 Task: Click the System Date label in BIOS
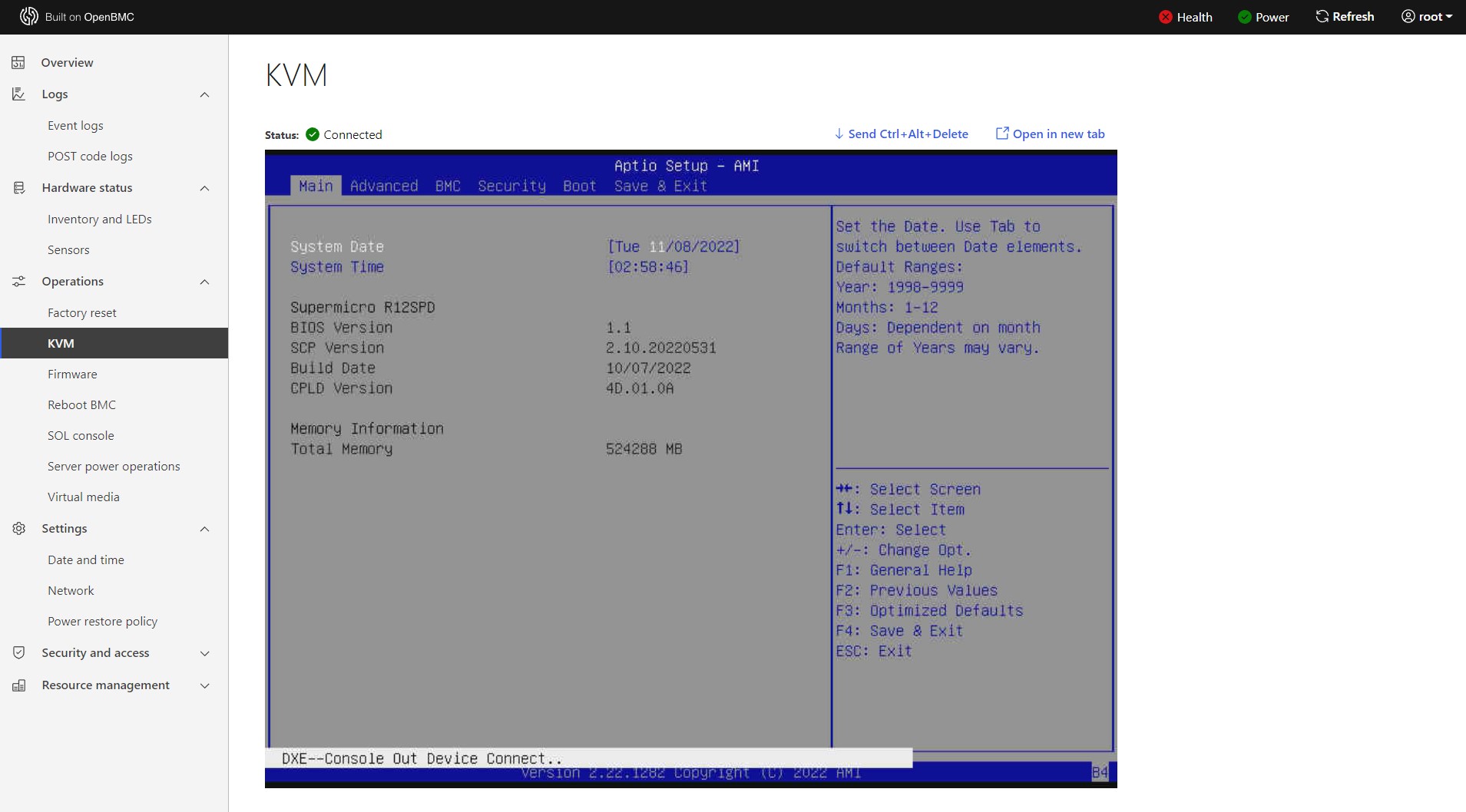[x=337, y=246]
